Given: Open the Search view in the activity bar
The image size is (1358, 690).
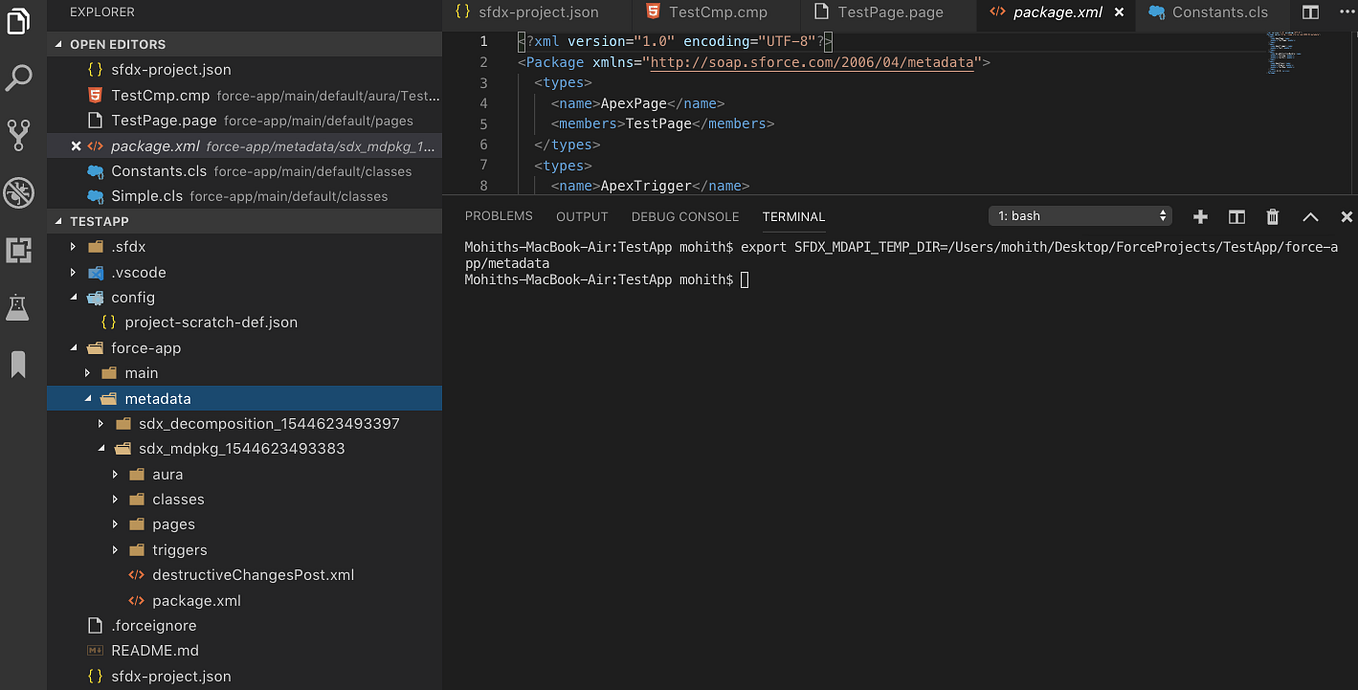Looking at the screenshot, I should (18, 77).
